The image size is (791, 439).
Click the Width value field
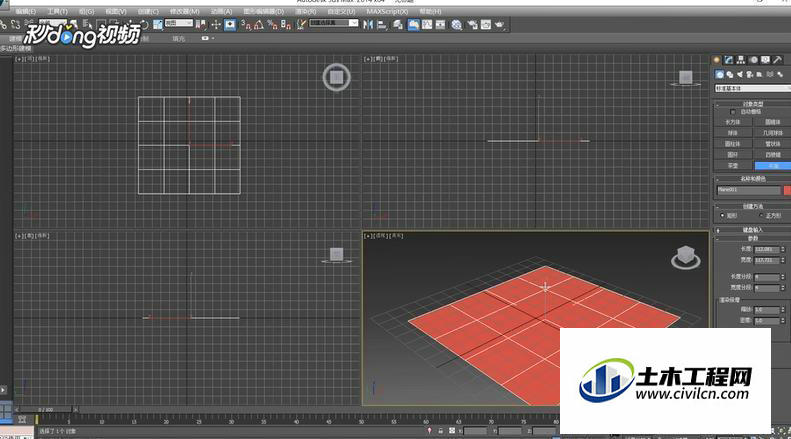[x=767, y=260]
